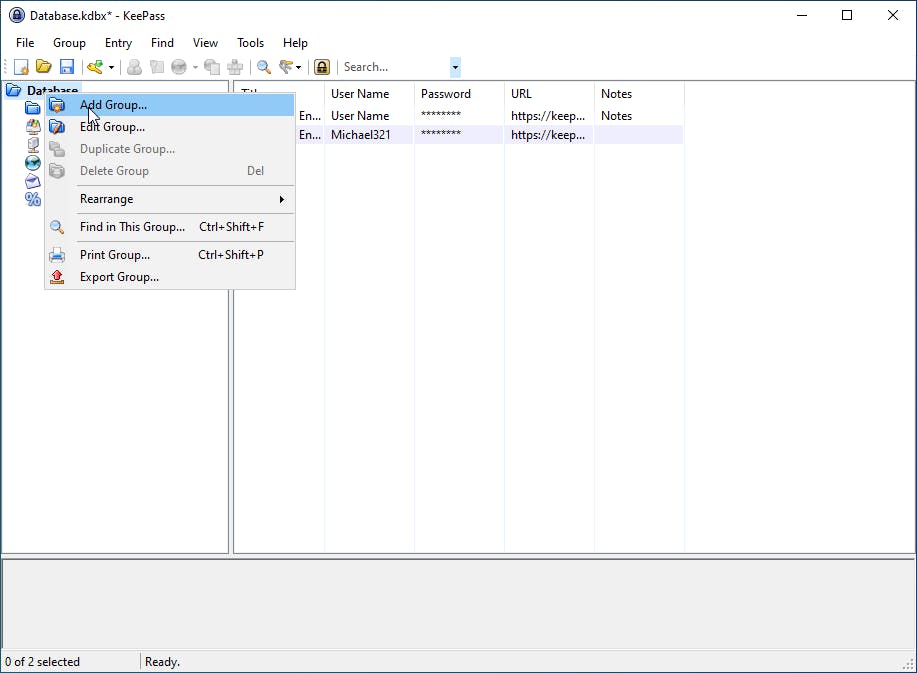Click the Notes column header
This screenshot has width=917, height=673.
coord(639,94)
